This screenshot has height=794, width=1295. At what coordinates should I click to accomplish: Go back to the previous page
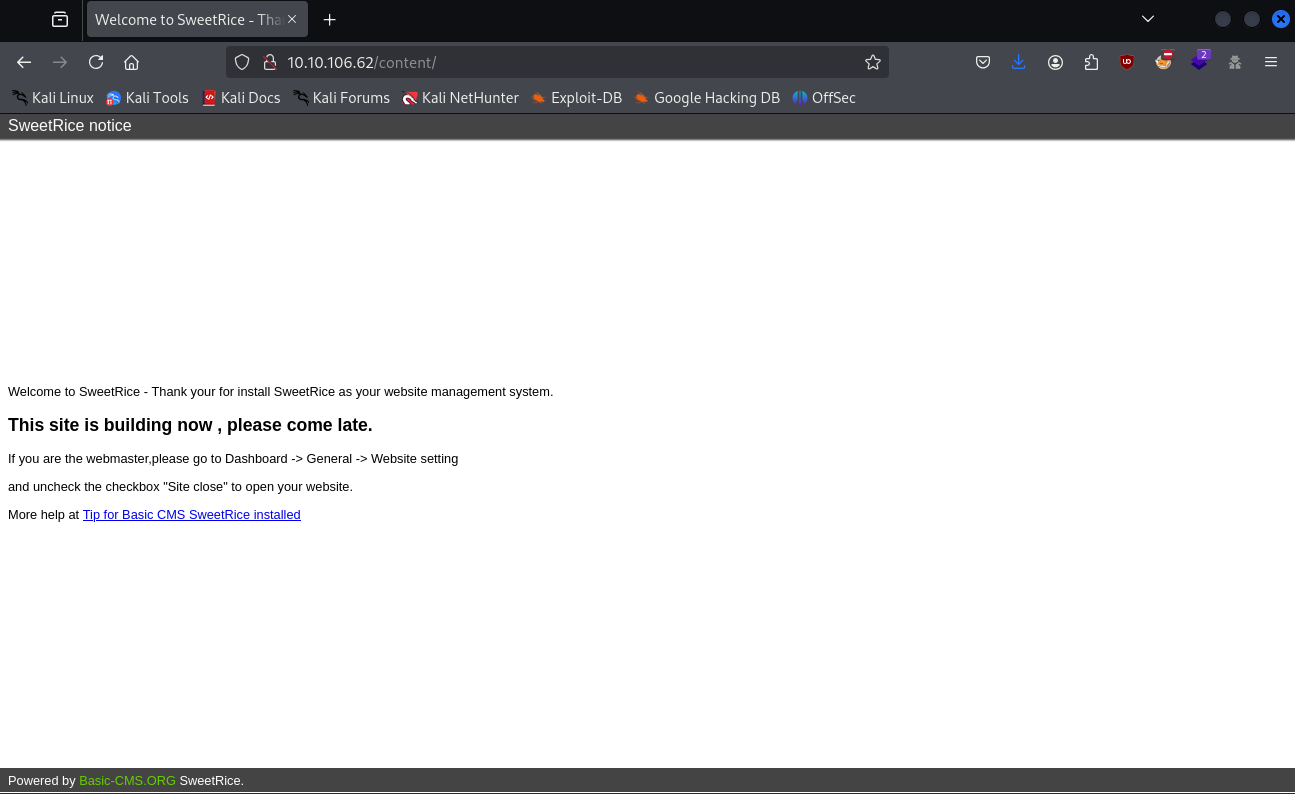(x=24, y=62)
